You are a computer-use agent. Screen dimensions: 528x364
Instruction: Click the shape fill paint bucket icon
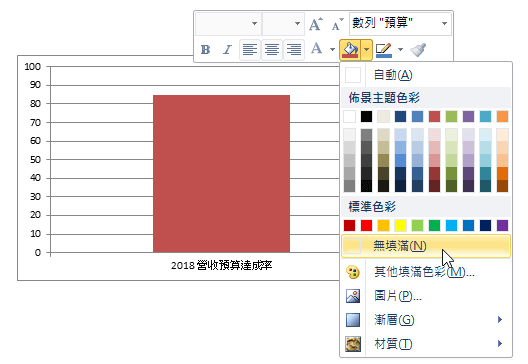[350, 50]
